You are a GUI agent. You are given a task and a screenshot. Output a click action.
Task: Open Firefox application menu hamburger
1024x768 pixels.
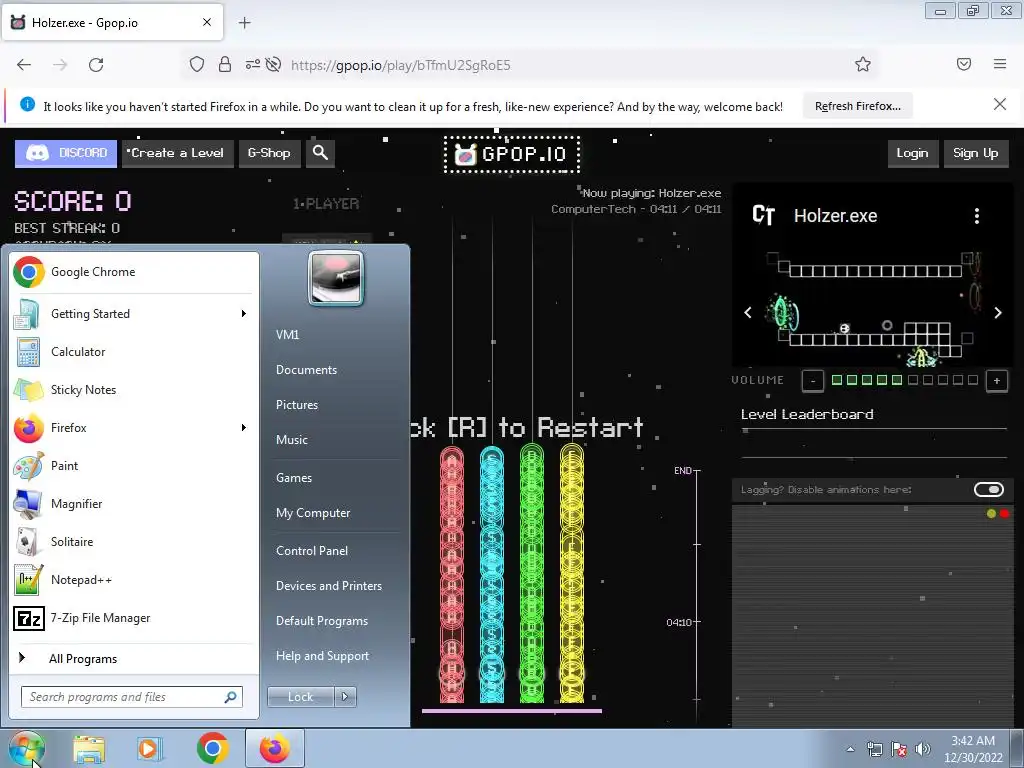1000,64
